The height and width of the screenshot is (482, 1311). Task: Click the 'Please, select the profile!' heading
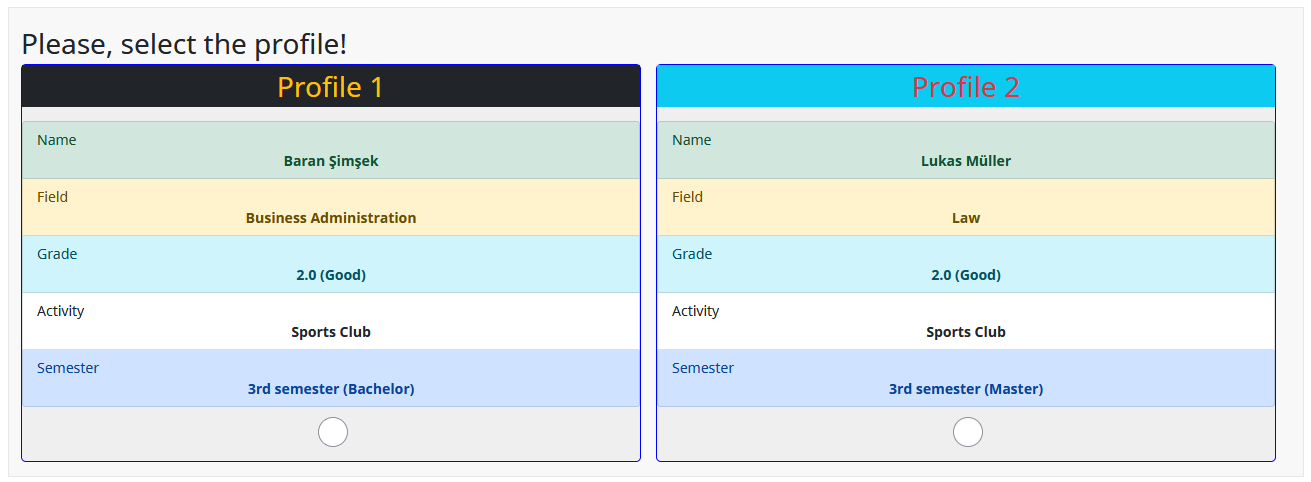click(x=184, y=44)
